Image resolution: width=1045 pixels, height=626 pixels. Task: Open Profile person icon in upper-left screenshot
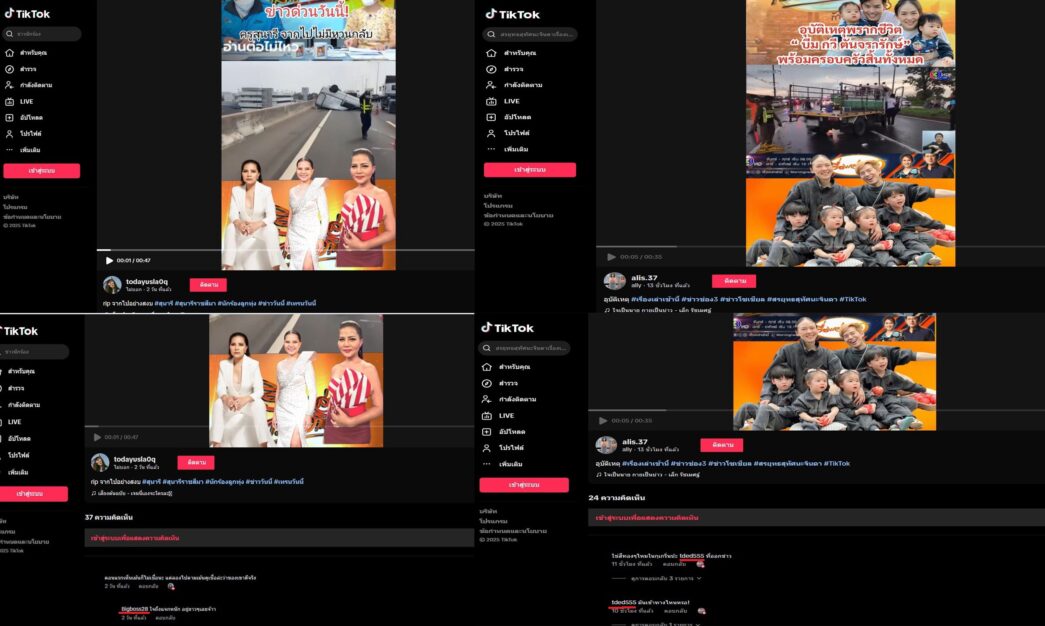coord(9,133)
